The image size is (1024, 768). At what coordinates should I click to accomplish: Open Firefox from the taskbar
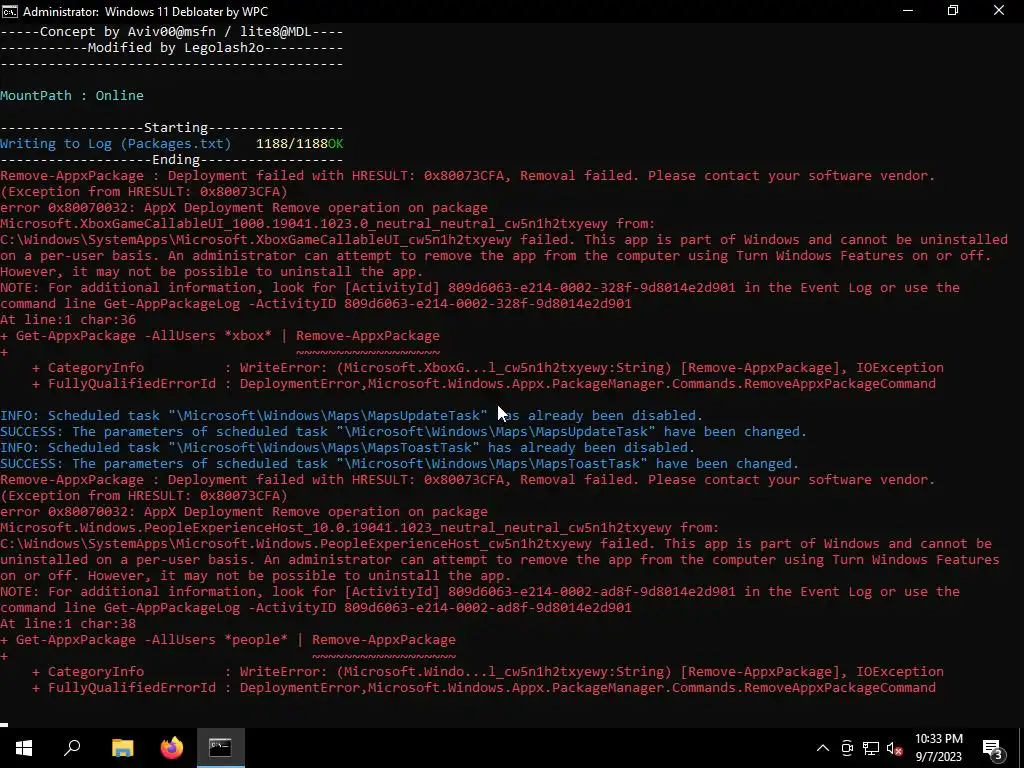pos(172,748)
